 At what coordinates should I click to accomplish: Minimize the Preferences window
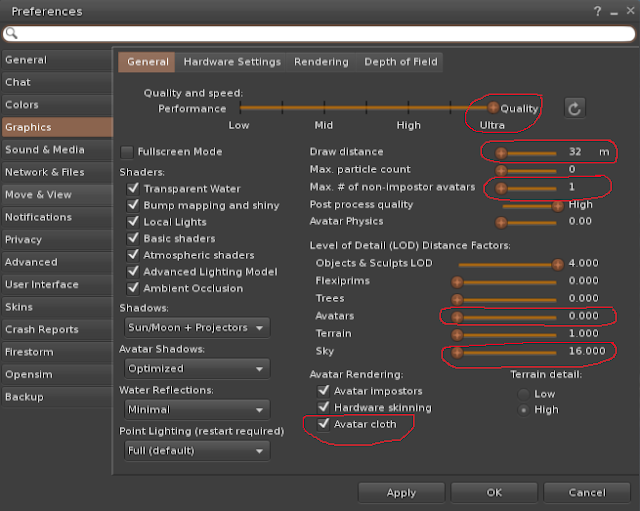tap(614, 13)
